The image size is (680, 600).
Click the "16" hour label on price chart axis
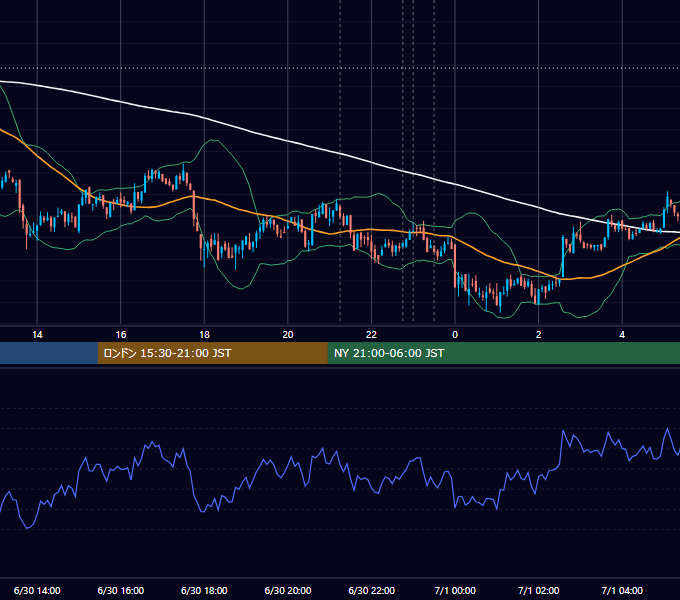[x=121, y=335]
